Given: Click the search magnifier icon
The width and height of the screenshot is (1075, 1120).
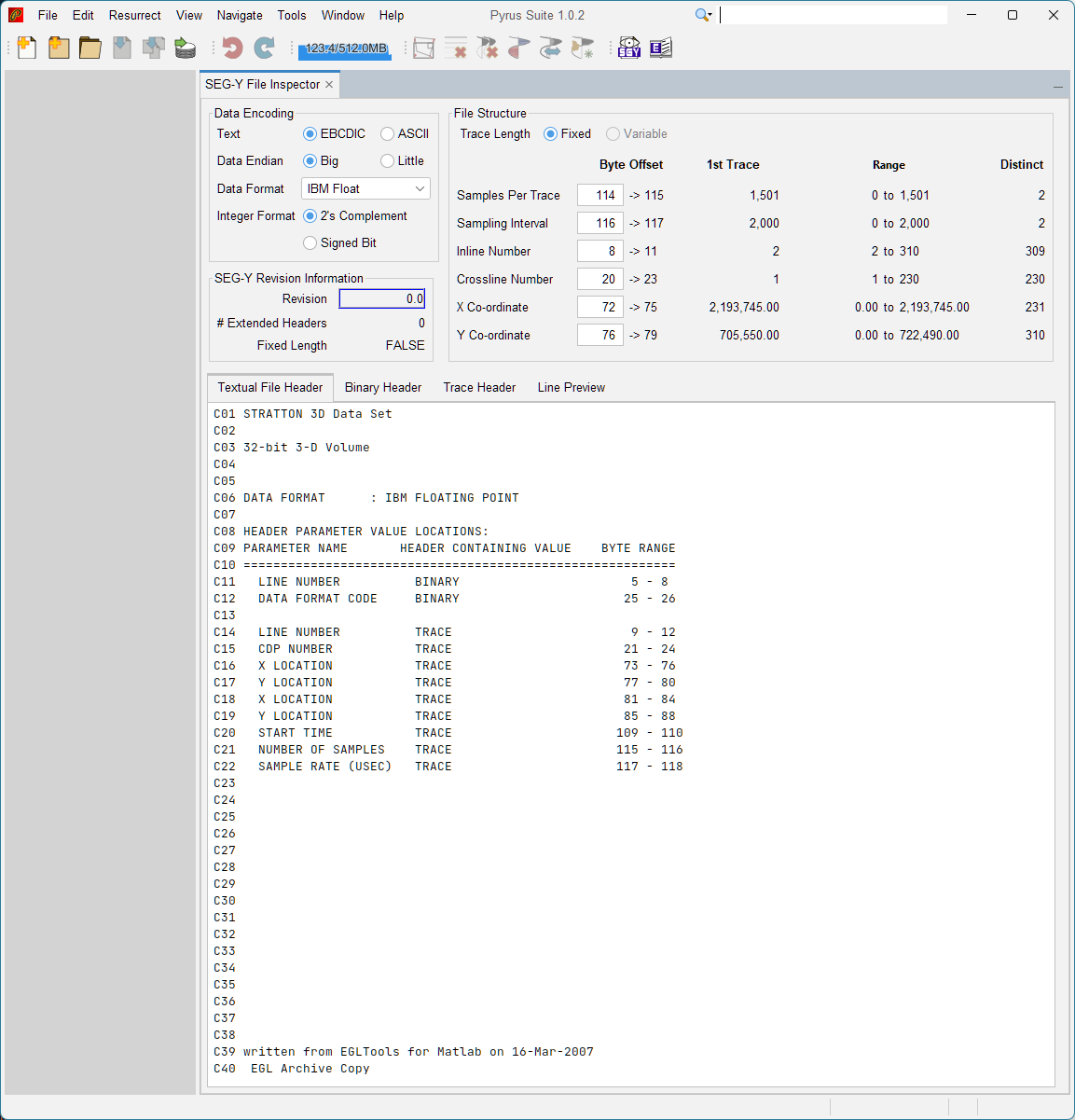Looking at the screenshot, I should click(x=703, y=15).
